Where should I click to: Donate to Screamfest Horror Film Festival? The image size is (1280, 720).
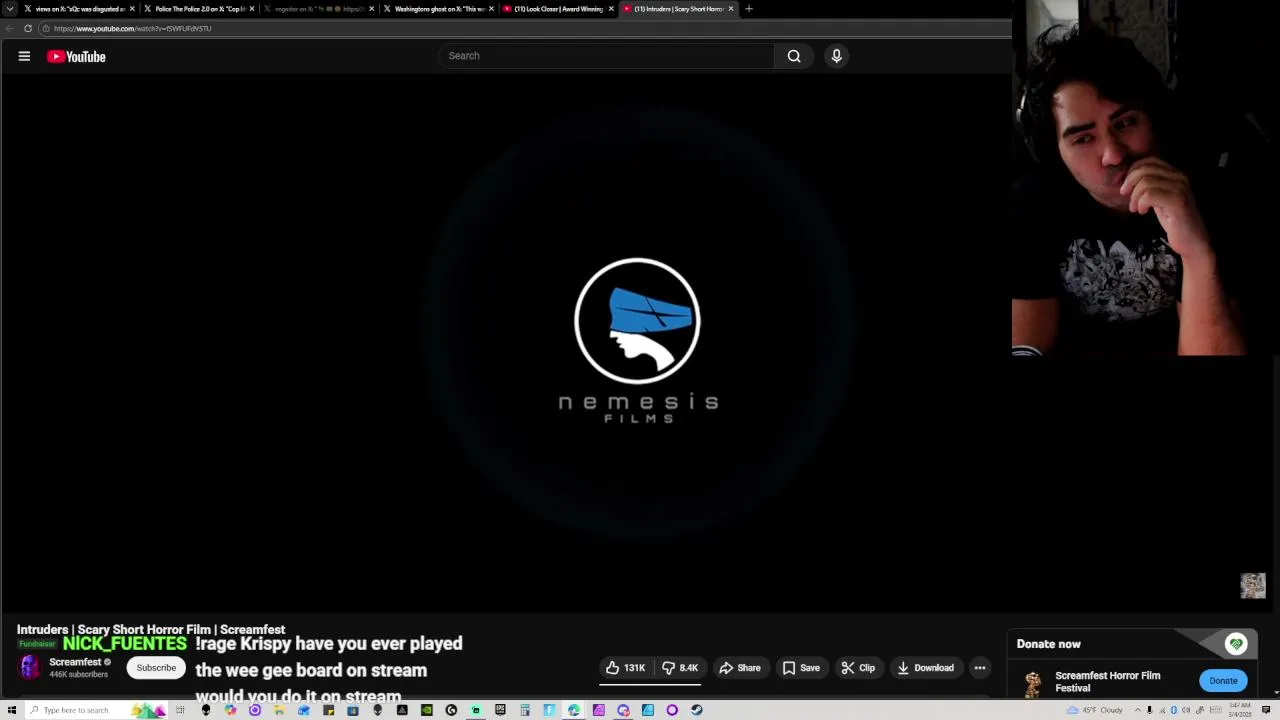click(1223, 681)
